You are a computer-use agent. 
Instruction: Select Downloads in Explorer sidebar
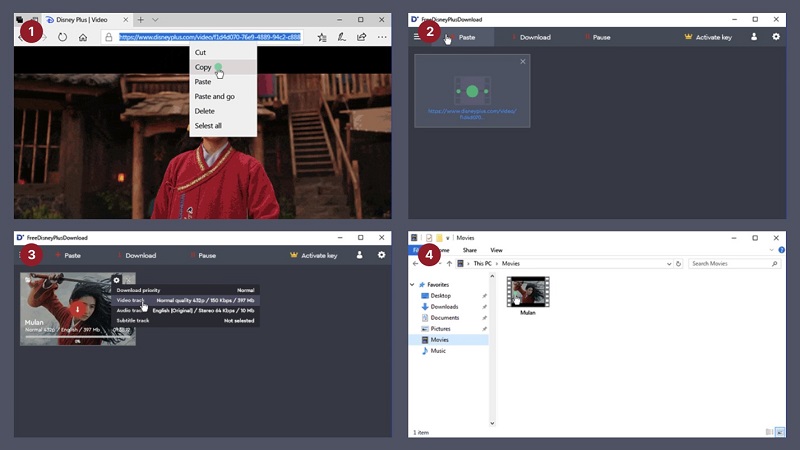pos(444,307)
